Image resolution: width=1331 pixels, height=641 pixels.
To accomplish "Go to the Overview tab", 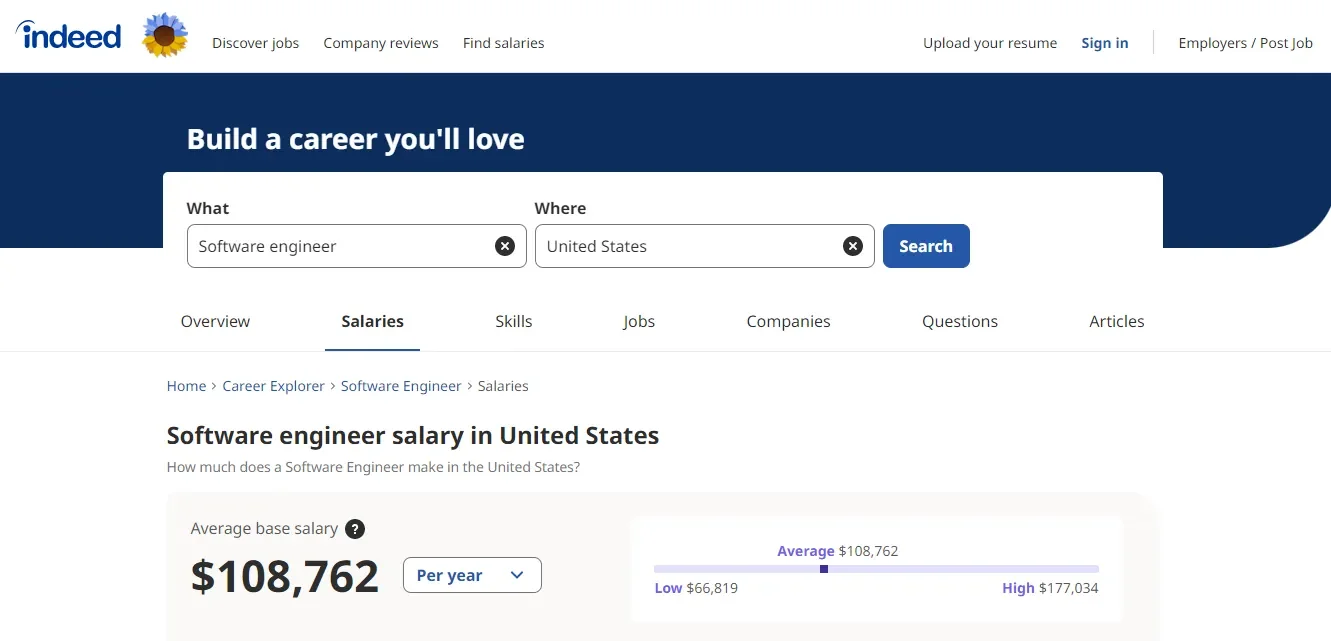I will click(215, 321).
